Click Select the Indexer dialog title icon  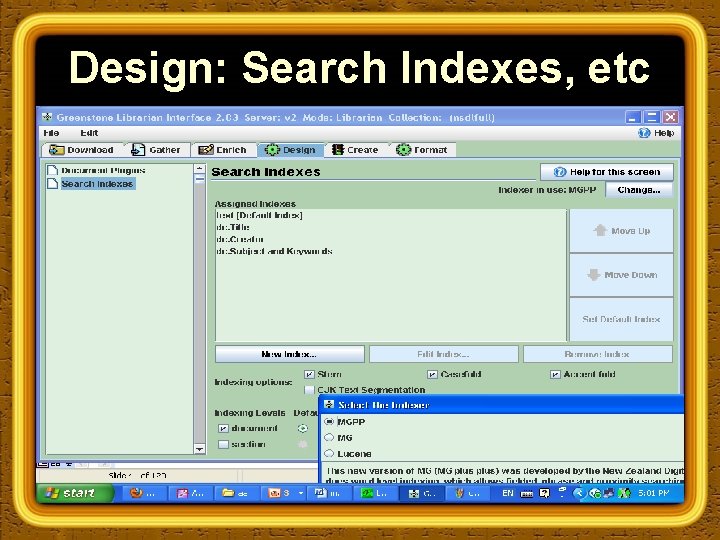[329, 405]
